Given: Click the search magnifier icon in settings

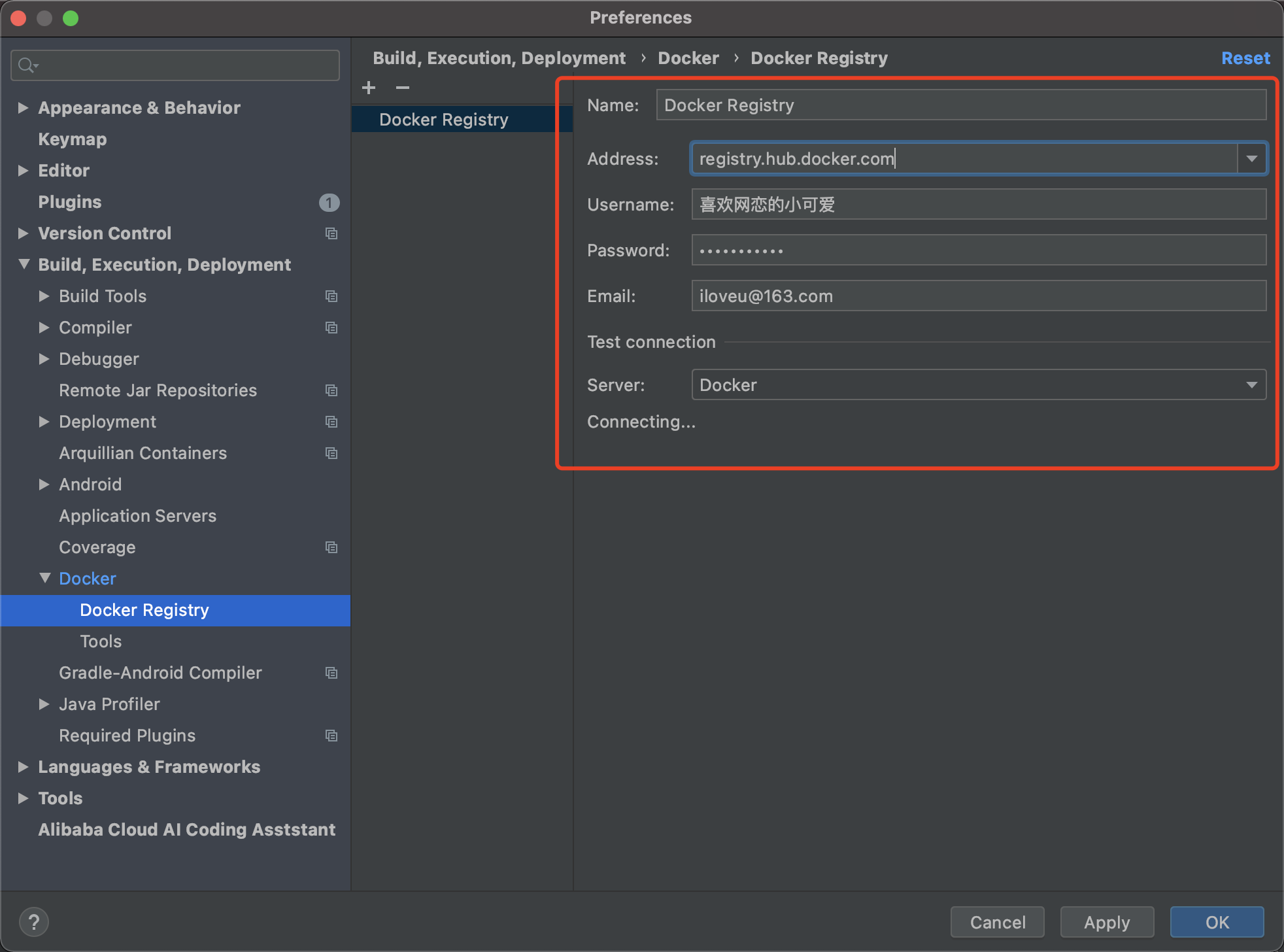Looking at the screenshot, I should (x=27, y=65).
